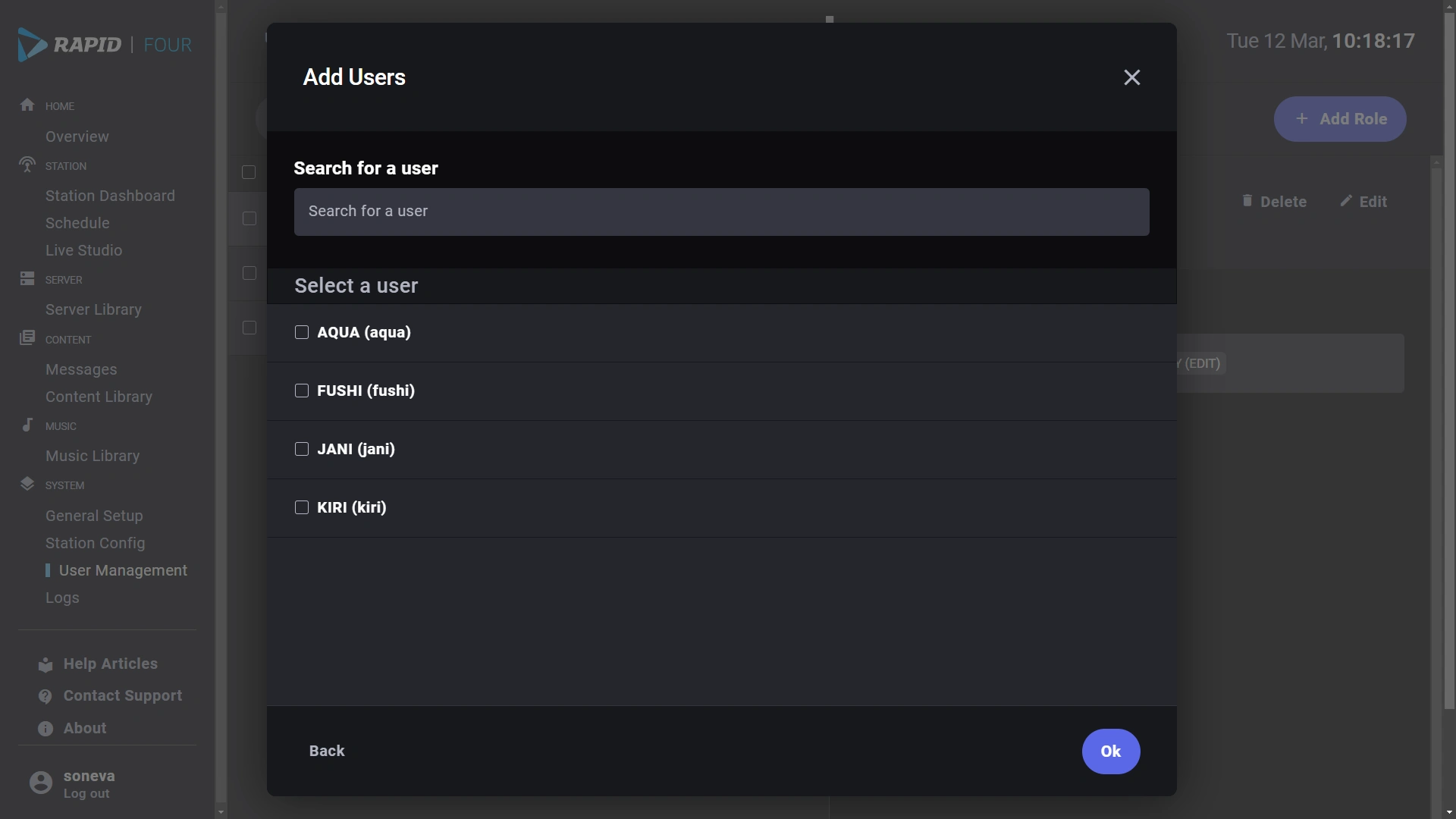Click the Rapid Four logo

pos(105,45)
